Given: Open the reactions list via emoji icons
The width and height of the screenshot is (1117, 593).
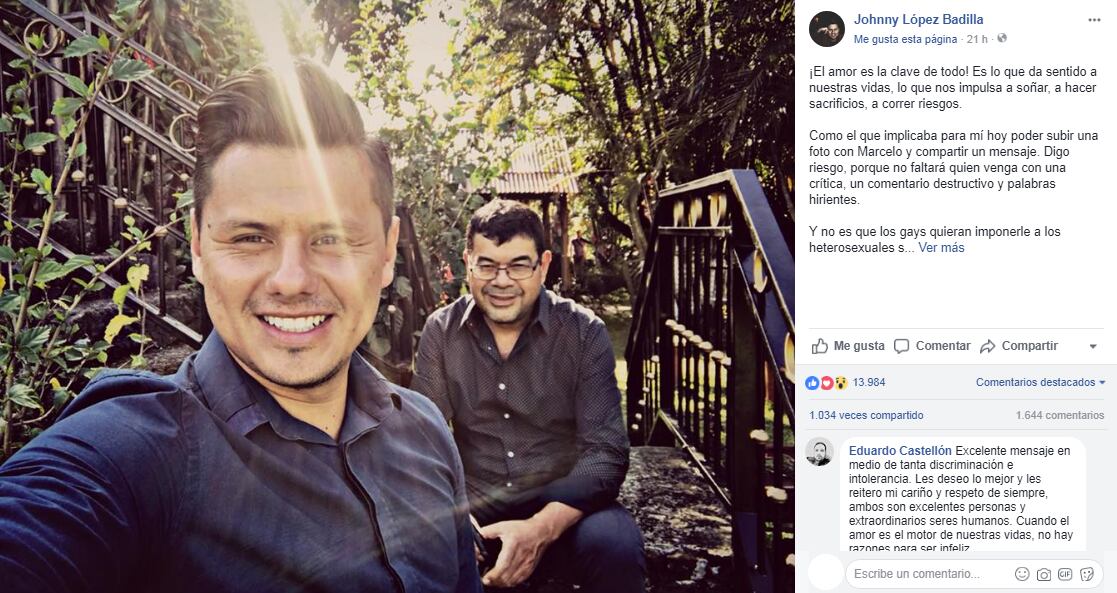Looking at the screenshot, I should pos(827,383).
